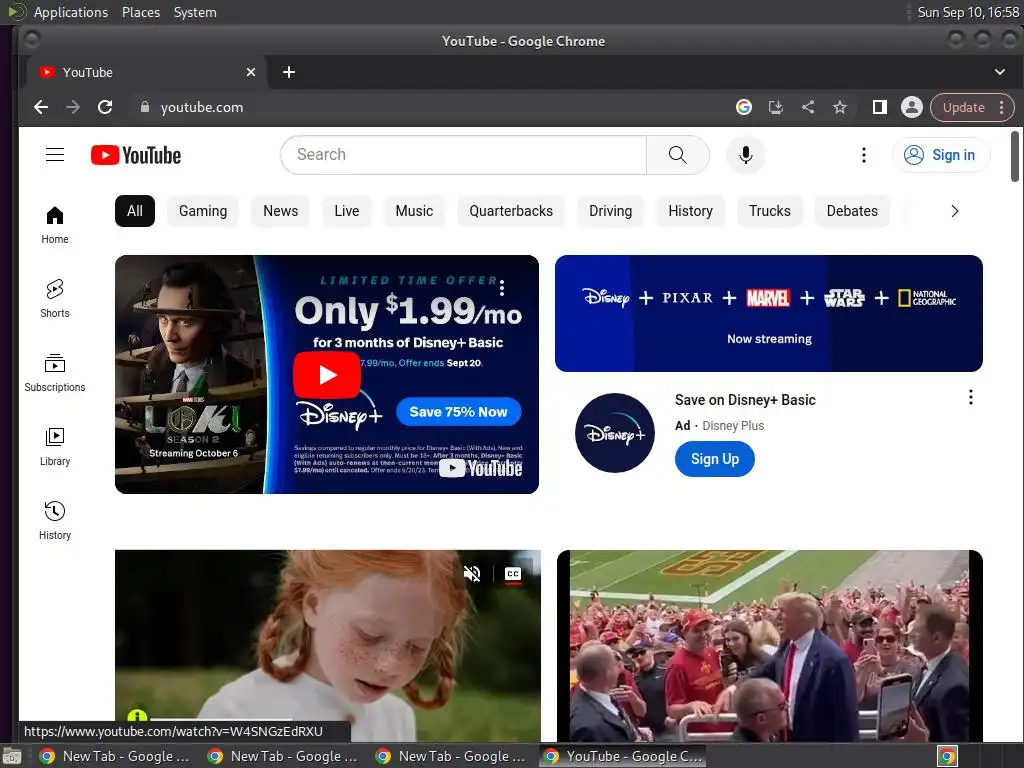Screen dimensions: 1024x768
Task: Open YouTube settings three-dot menu
Action: 863,155
